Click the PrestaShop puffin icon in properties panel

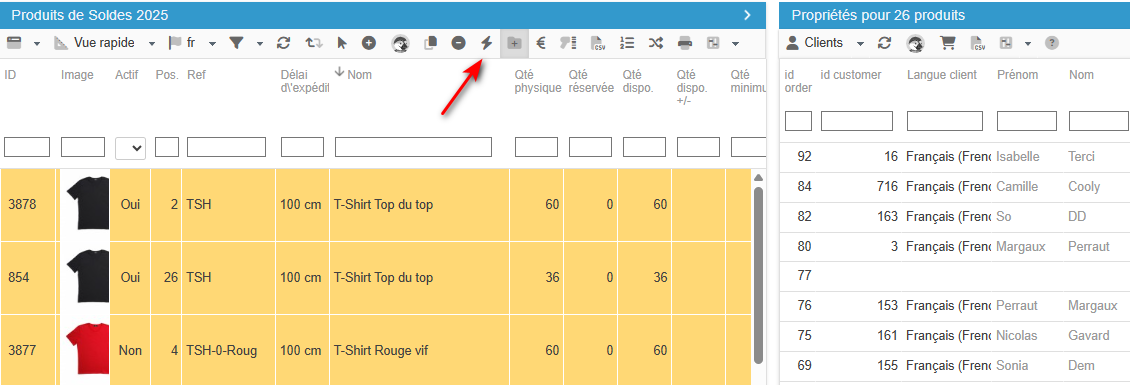coord(915,43)
